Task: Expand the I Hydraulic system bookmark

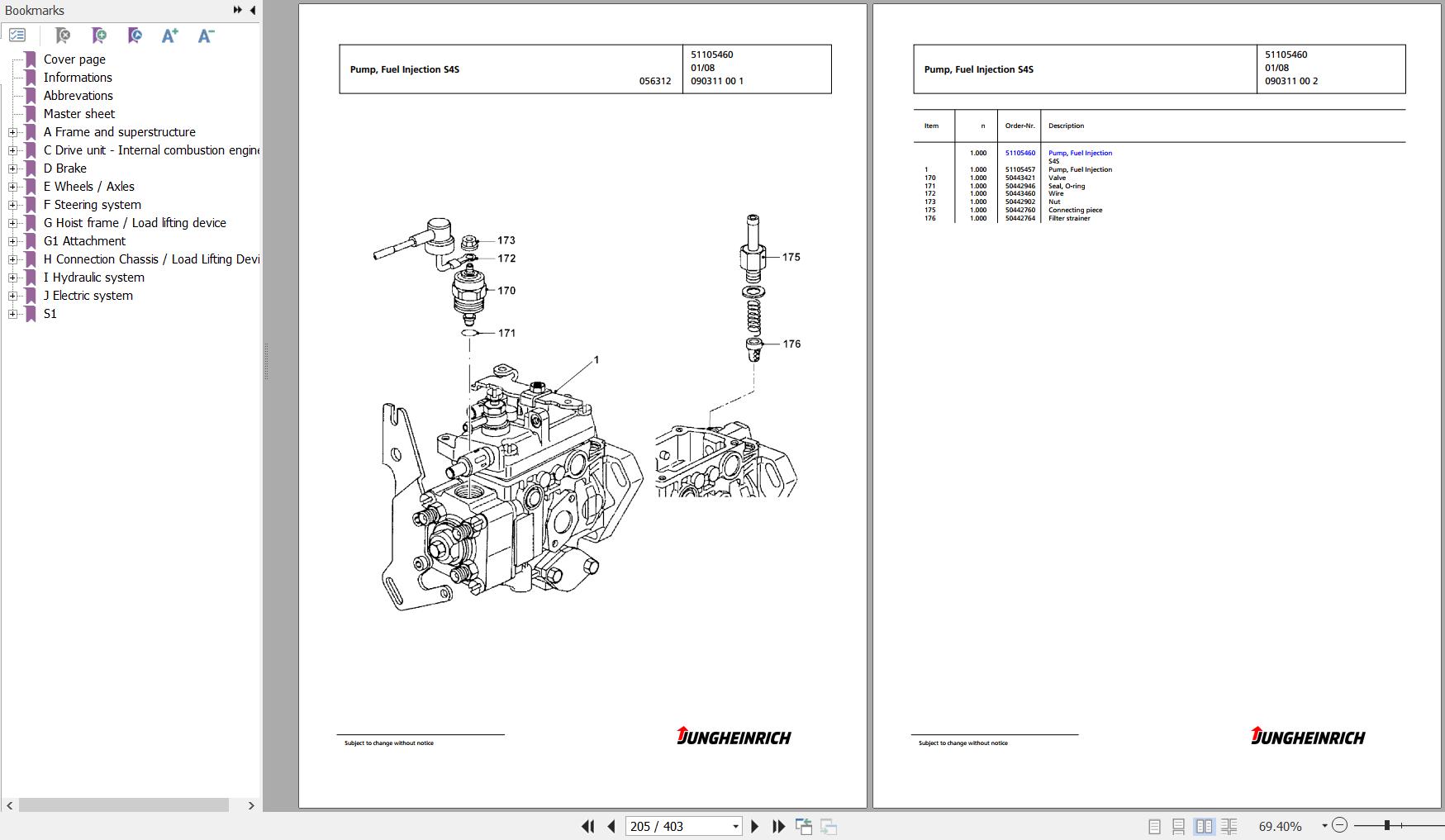Action: point(12,278)
